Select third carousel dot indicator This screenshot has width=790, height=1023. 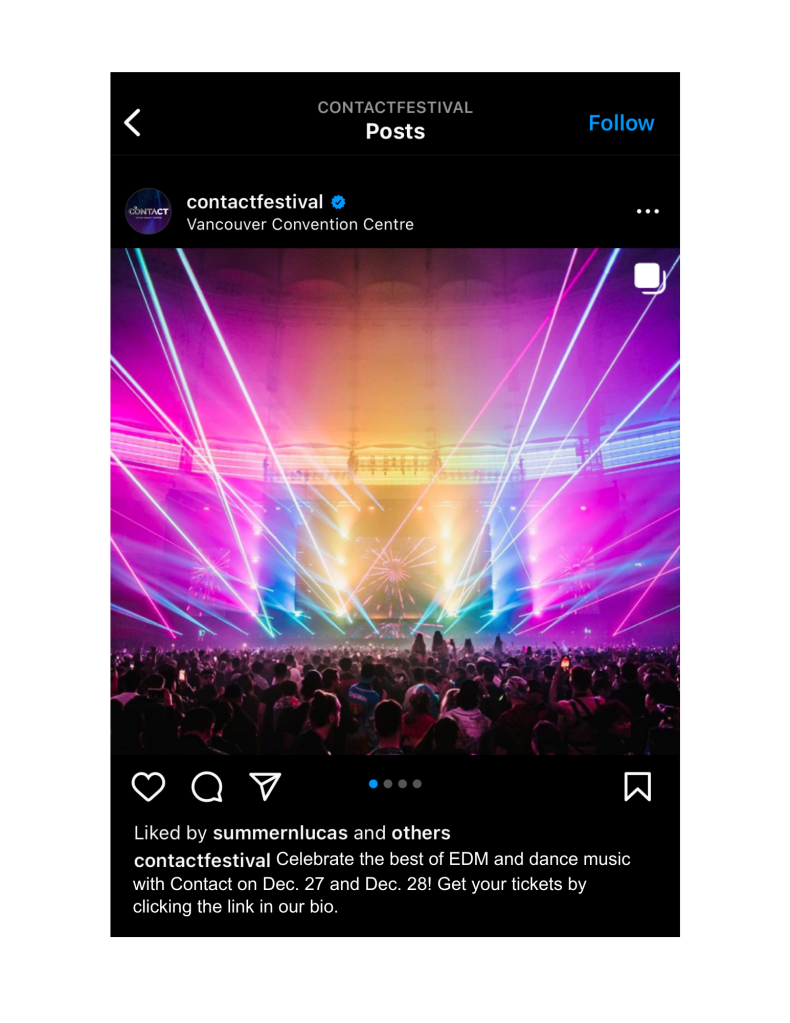[403, 784]
